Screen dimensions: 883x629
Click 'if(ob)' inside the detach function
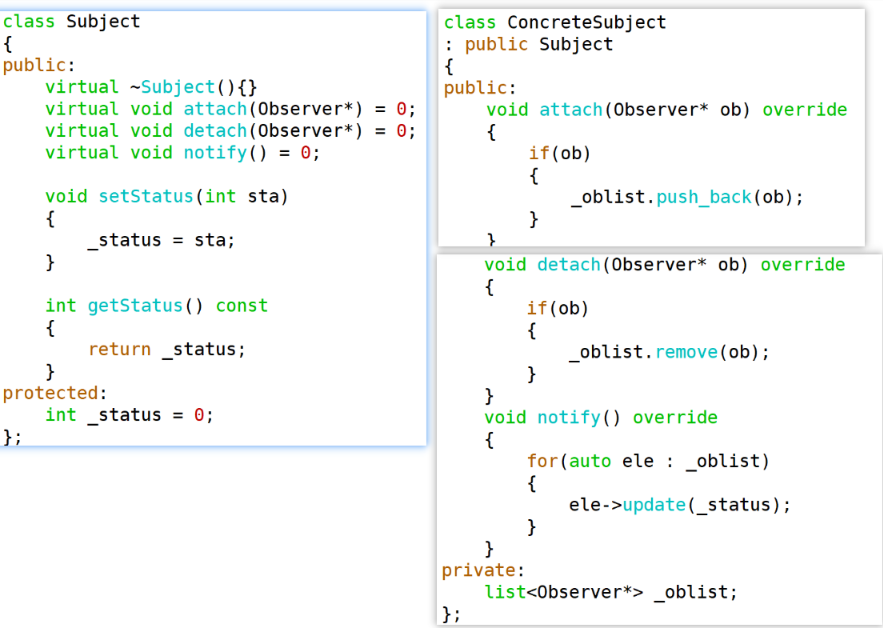coord(558,309)
